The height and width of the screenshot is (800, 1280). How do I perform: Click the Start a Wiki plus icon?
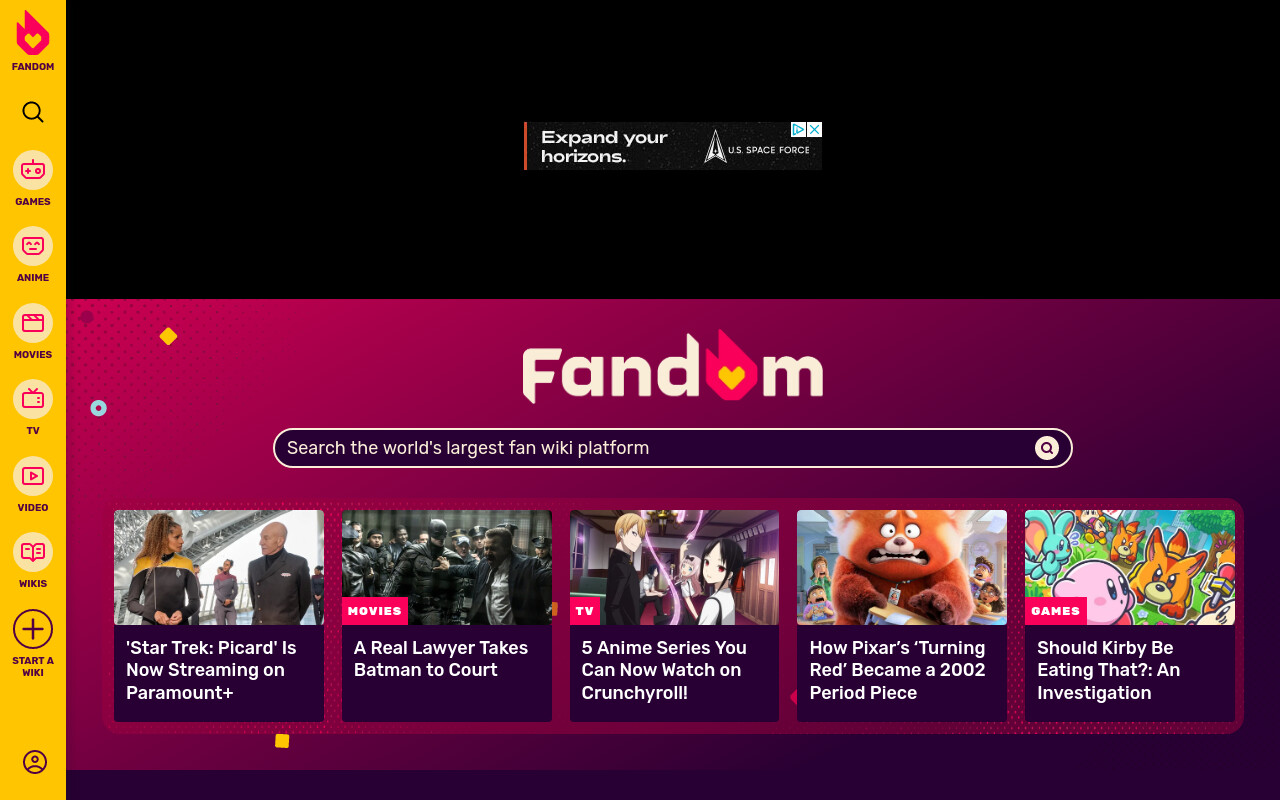coord(33,629)
